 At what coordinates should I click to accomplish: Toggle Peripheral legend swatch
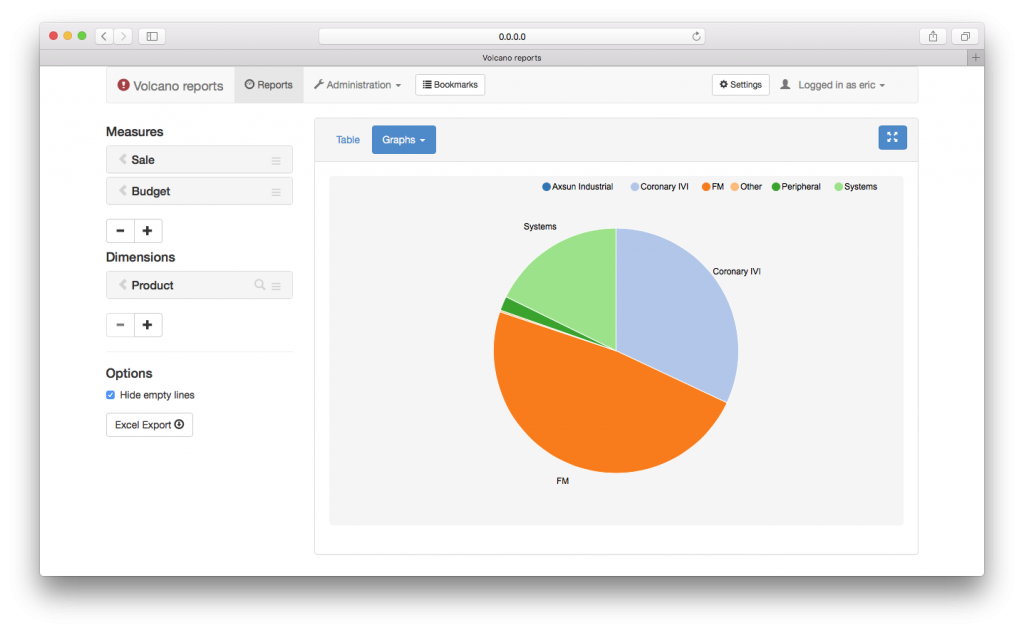click(x=776, y=187)
